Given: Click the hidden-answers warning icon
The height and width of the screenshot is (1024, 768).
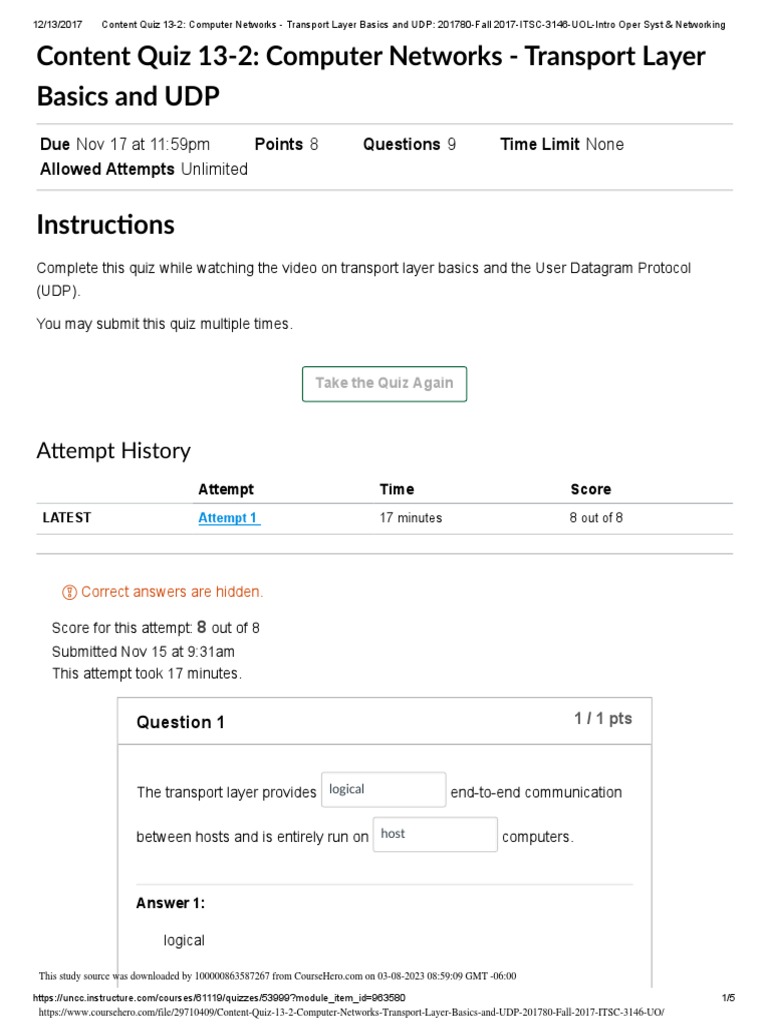Looking at the screenshot, I should coord(69,592).
